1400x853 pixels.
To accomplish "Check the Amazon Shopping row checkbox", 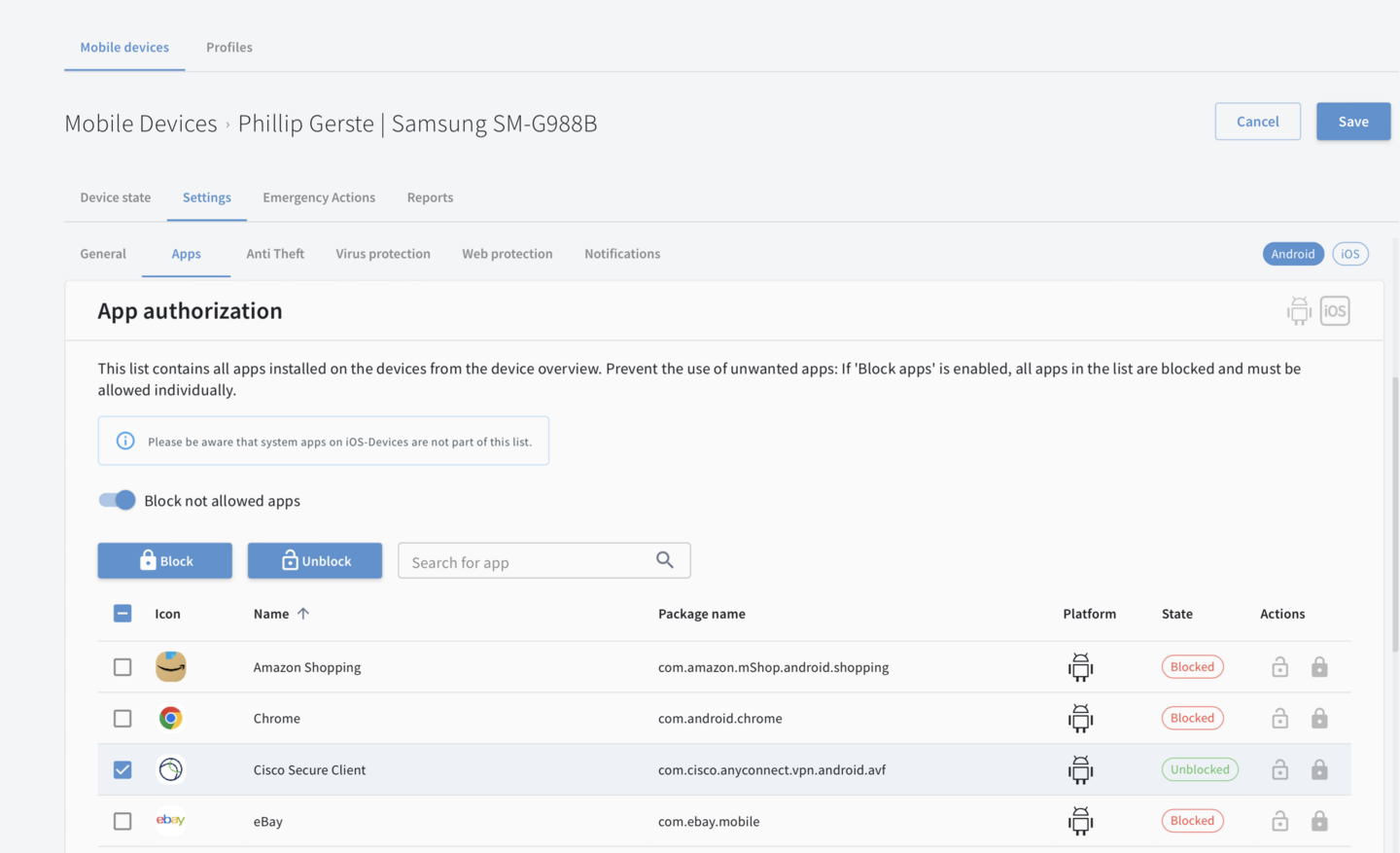I will point(122,667).
